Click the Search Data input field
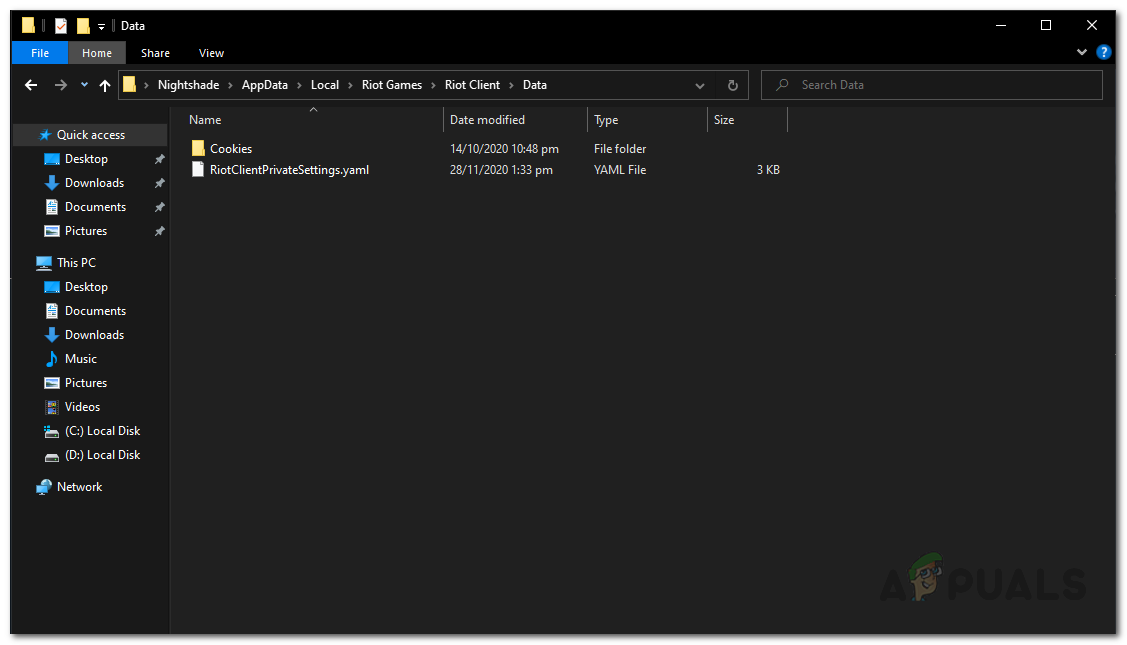Screen dimensions: 1127x645 click(932, 85)
